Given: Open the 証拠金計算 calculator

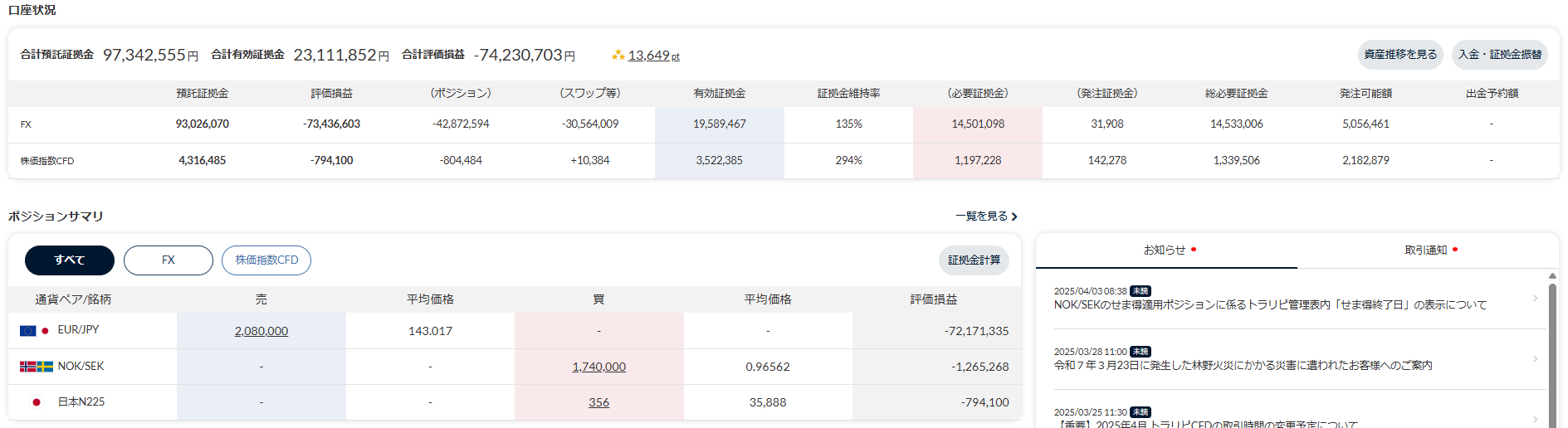Looking at the screenshot, I should [974, 260].
